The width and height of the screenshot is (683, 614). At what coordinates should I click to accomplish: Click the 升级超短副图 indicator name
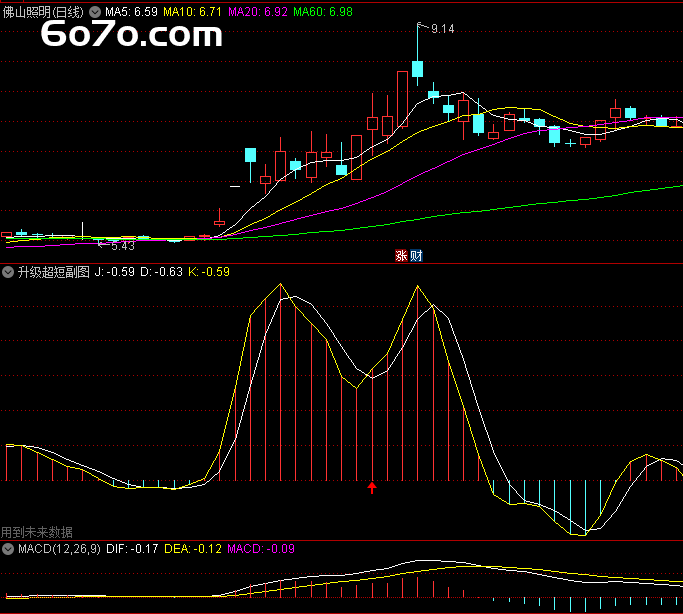[54, 272]
